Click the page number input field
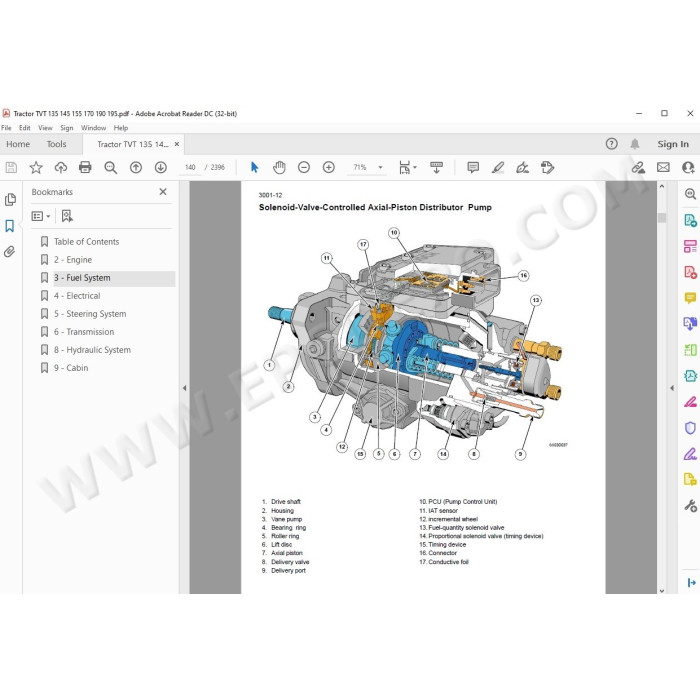 [190, 167]
